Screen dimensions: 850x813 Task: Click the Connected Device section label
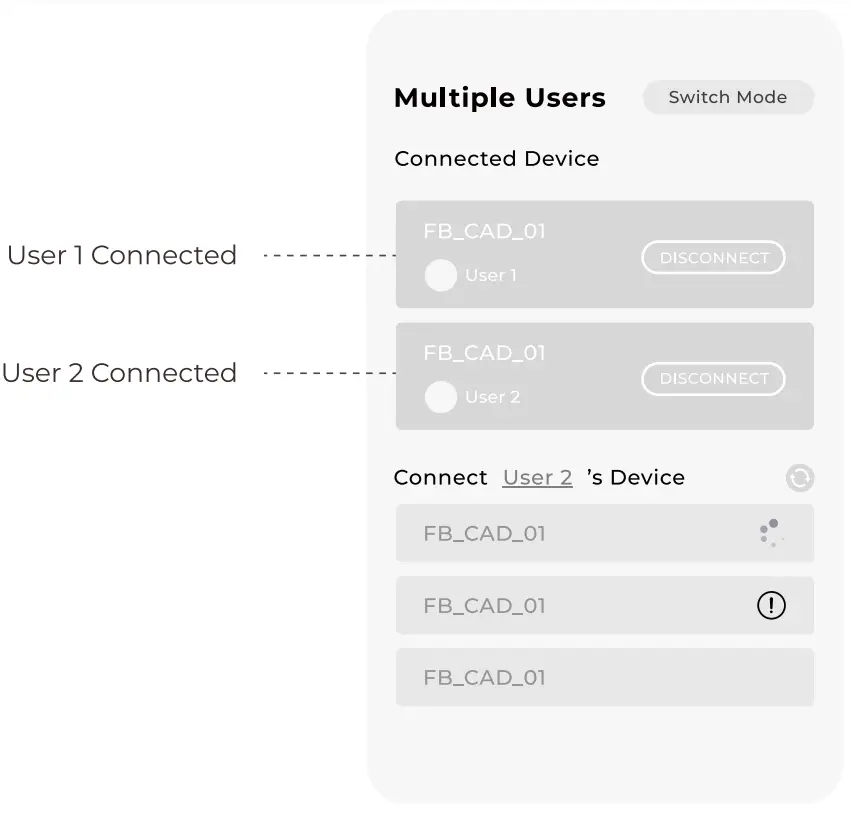click(497, 159)
